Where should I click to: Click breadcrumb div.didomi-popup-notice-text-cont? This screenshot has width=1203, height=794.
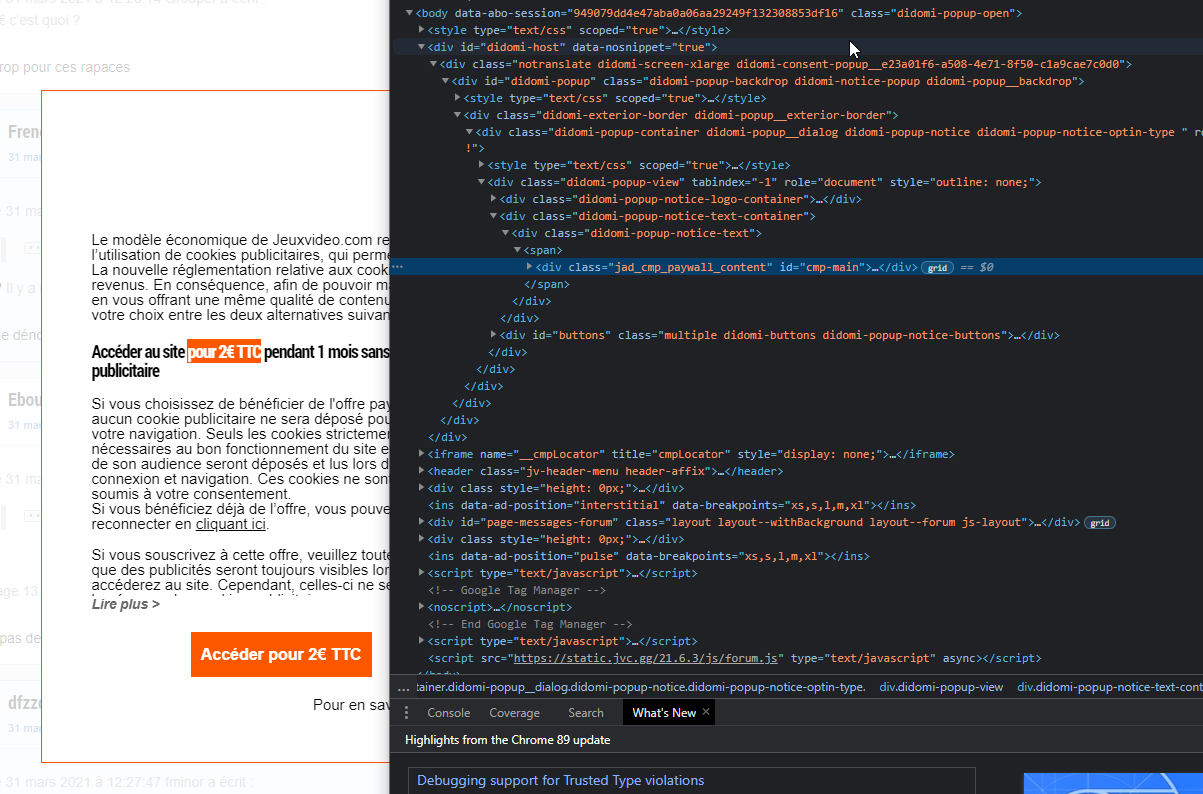click(1110, 687)
